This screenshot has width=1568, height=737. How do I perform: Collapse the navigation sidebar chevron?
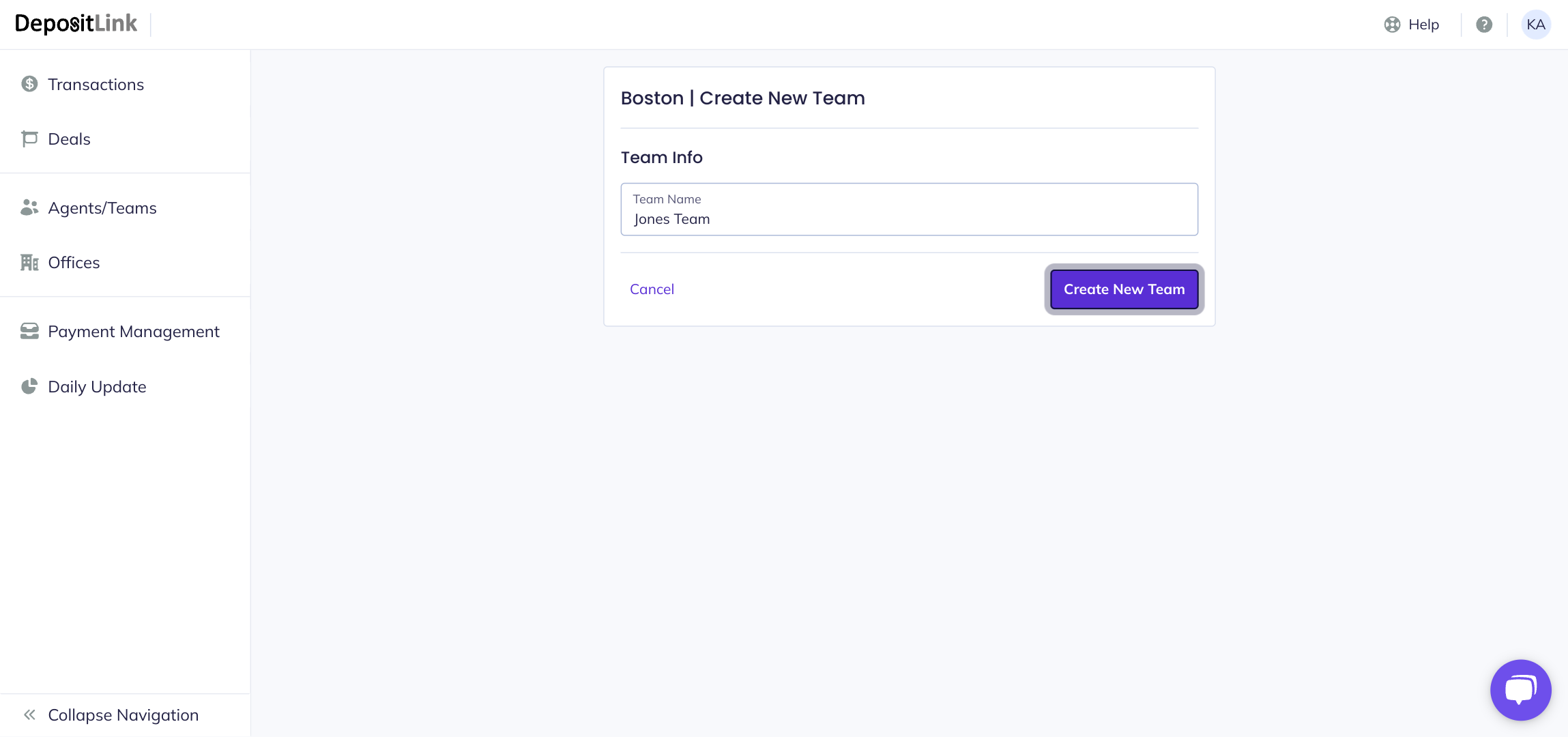(29, 715)
